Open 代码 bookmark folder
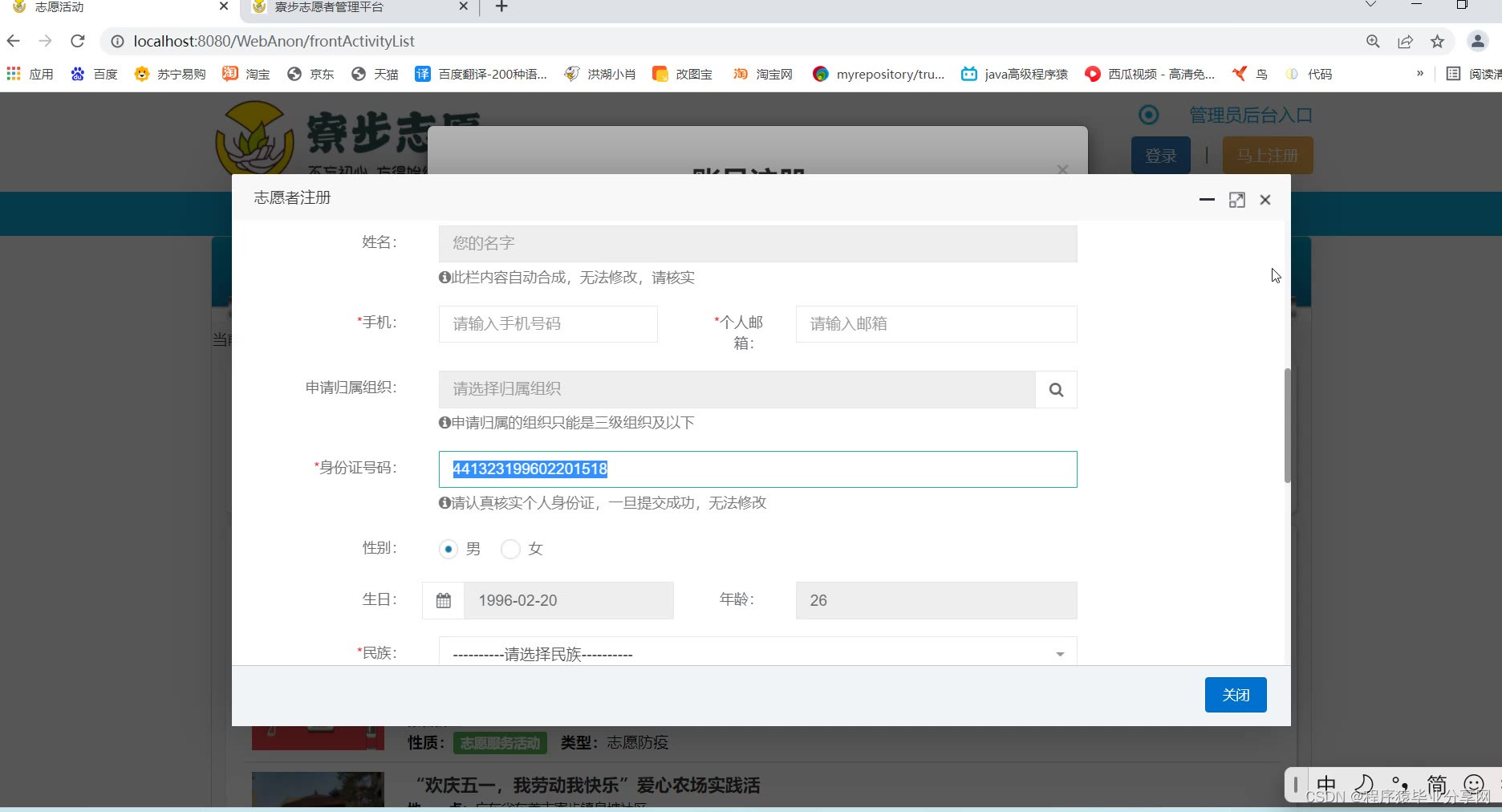The height and width of the screenshot is (812, 1502). (1309, 74)
